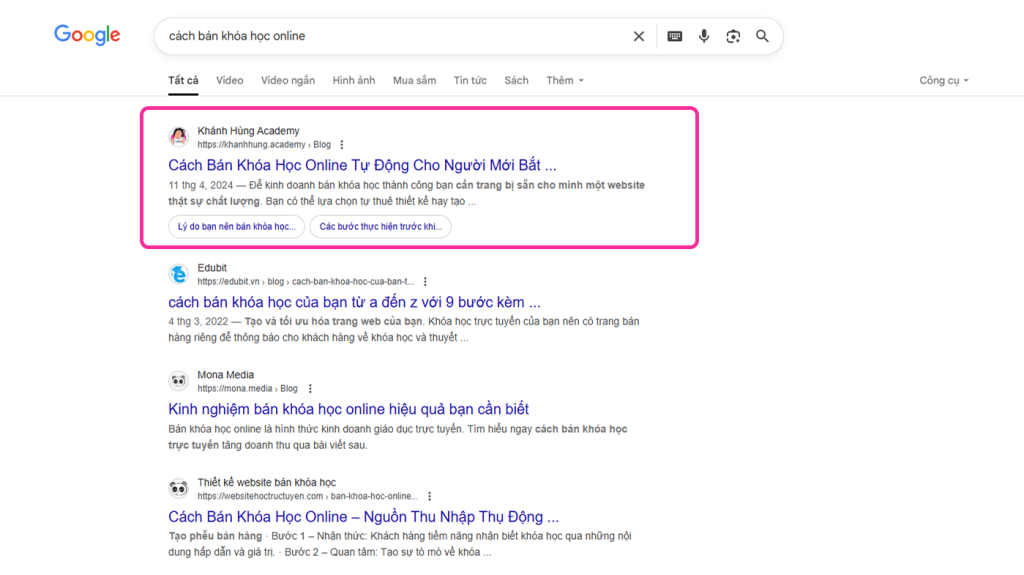Image resolution: width=1024 pixels, height=575 pixels.
Task: Click the Mona Media site name
Action: click(x=225, y=375)
